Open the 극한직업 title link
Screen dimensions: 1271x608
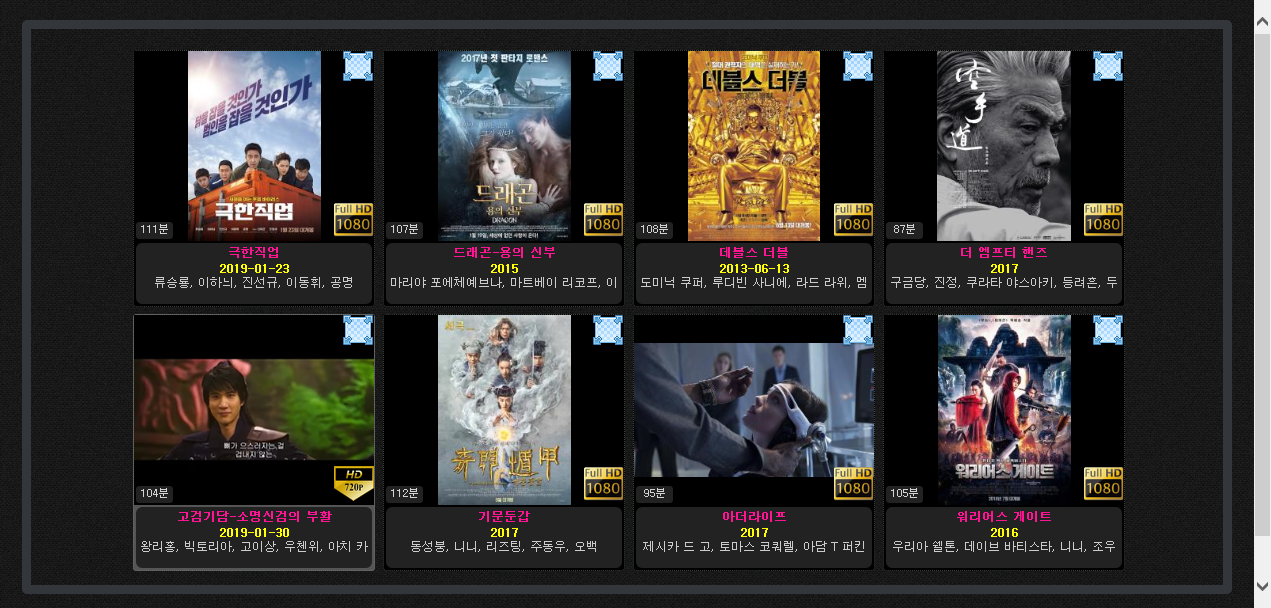point(254,252)
